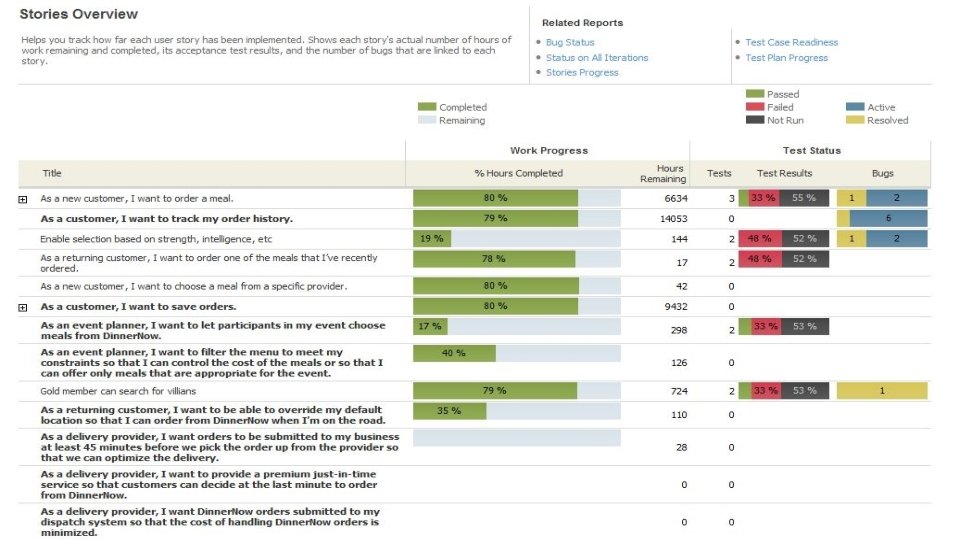Expand the 'save orders' story row
The height and width of the screenshot is (540, 960).
23,307
